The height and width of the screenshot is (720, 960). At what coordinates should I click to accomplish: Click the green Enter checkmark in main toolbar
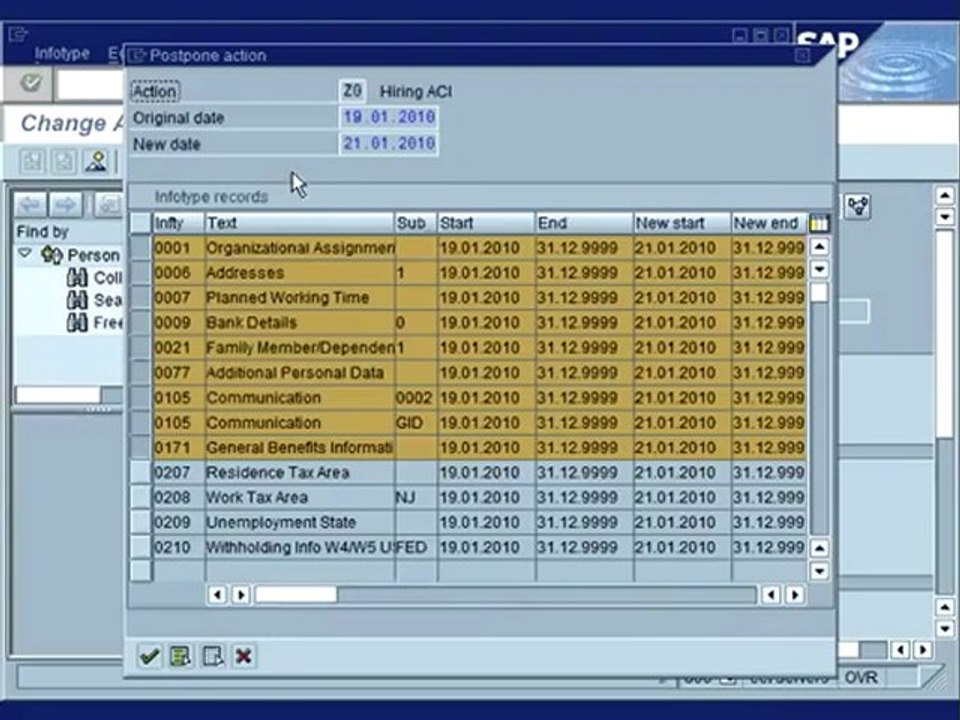pyautogui.click(x=30, y=83)
